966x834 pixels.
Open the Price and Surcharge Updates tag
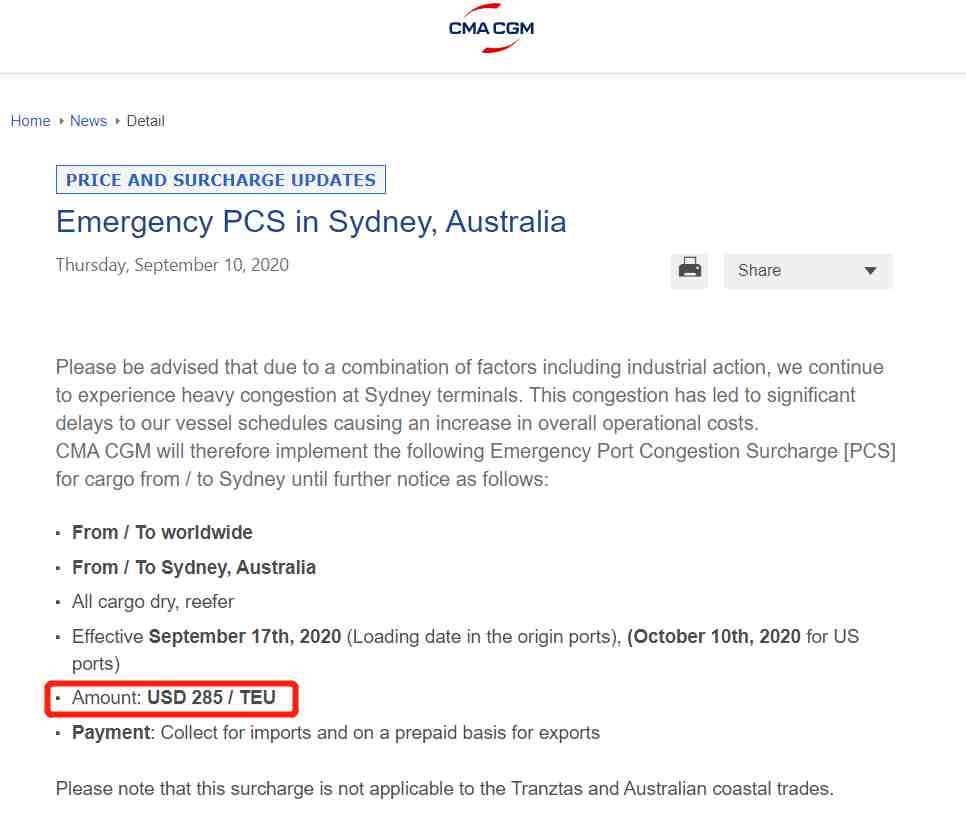pyautogui.click(x=221, y=179)
